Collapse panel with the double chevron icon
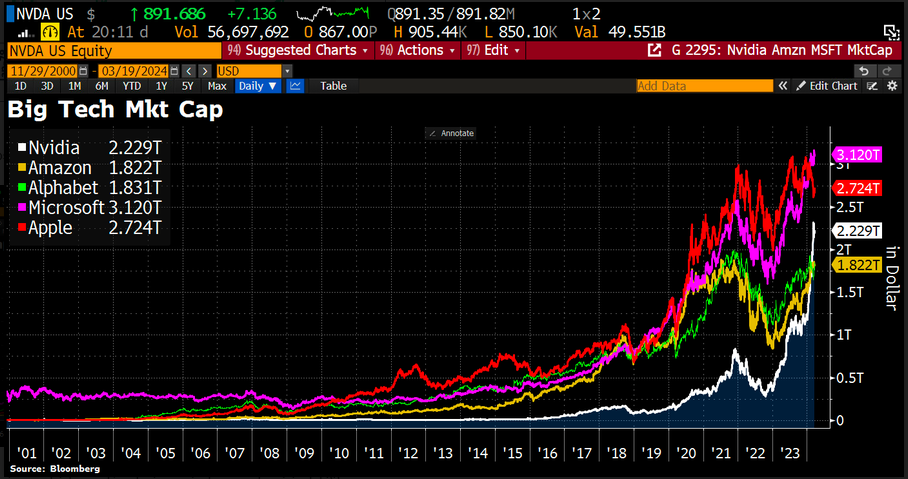908x479 pixels. [783, 86]
